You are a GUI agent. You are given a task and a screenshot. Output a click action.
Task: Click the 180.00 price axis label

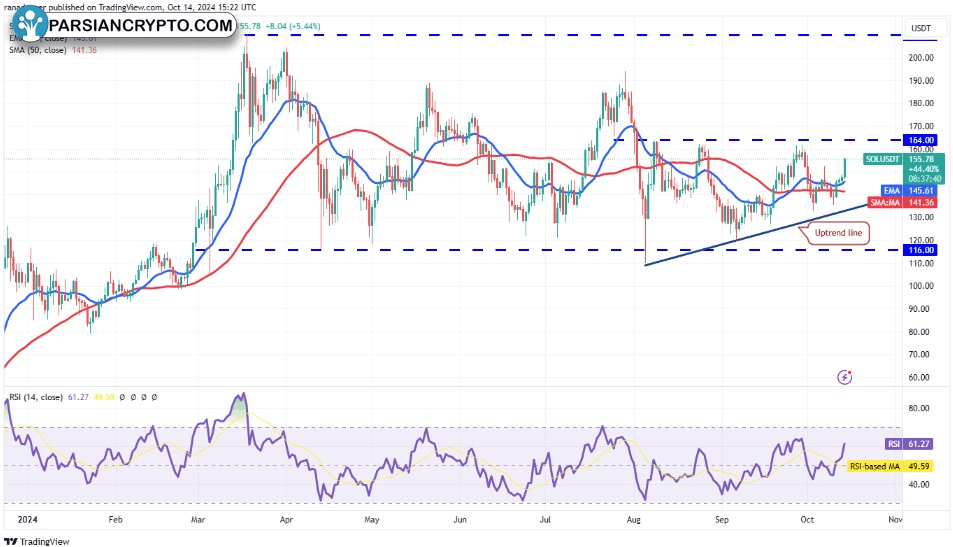point(921,103)
